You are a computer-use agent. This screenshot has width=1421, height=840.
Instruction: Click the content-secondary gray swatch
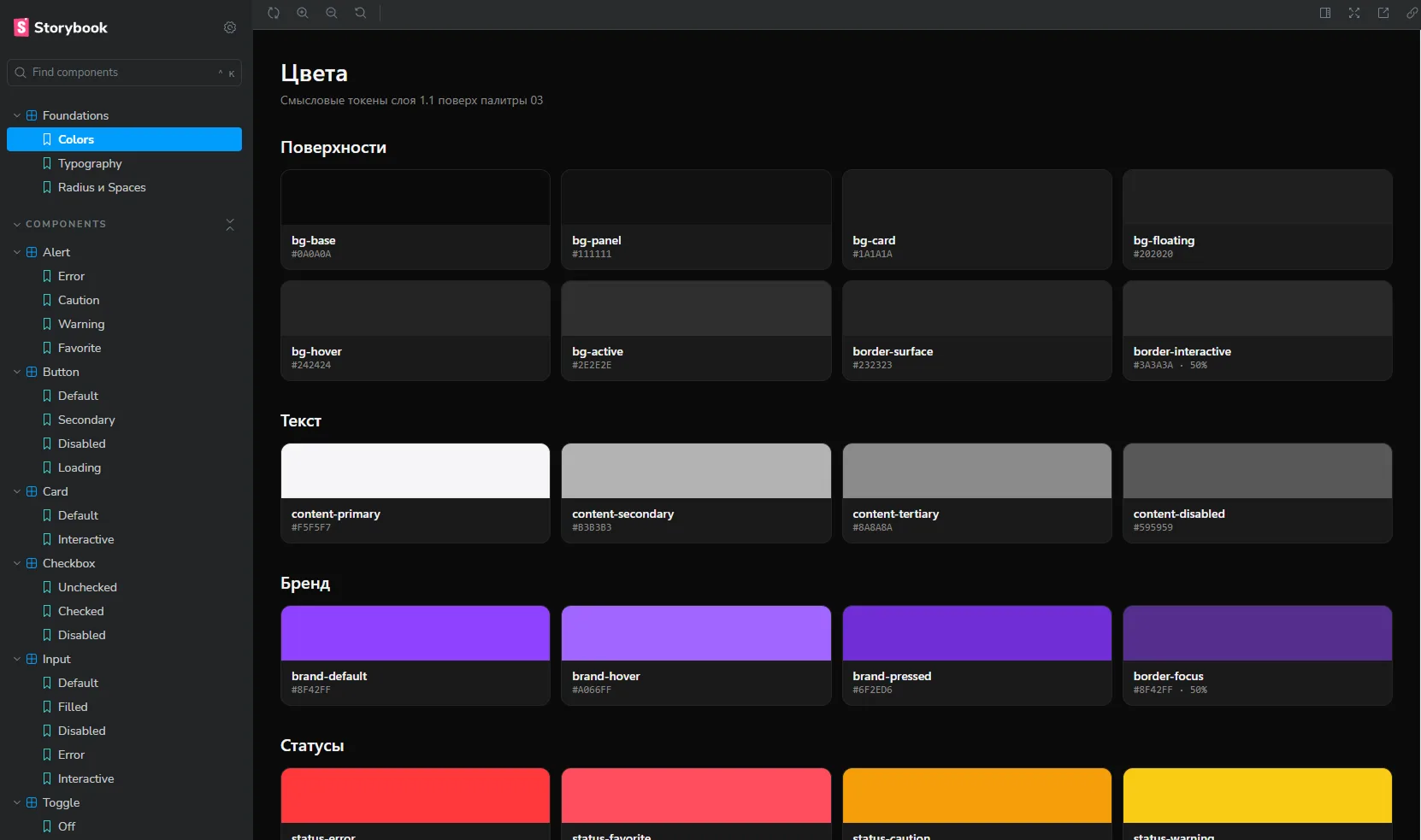coord(696,471)
